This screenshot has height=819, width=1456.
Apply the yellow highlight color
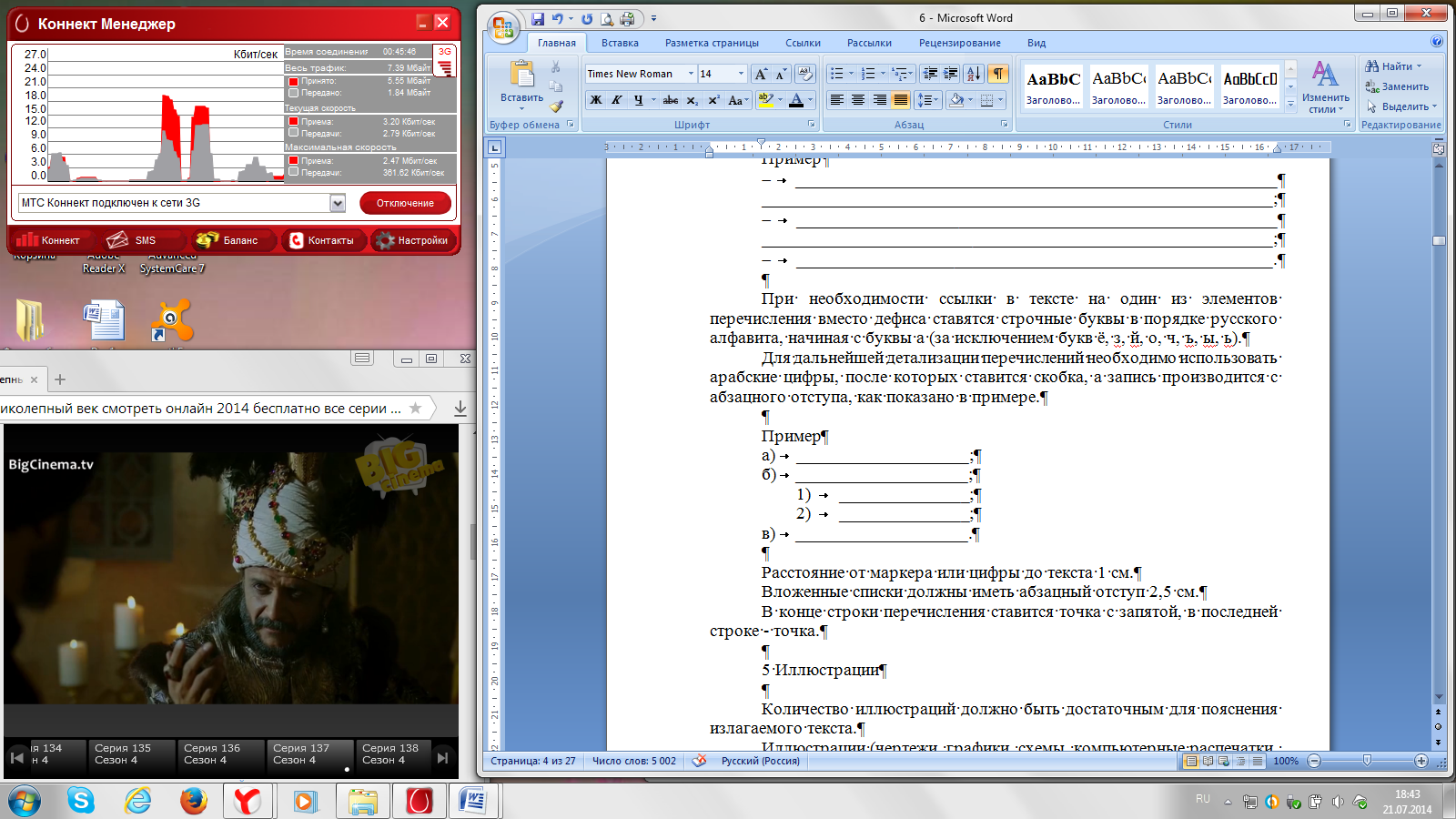pyautogui.click(x=765, y=100)
